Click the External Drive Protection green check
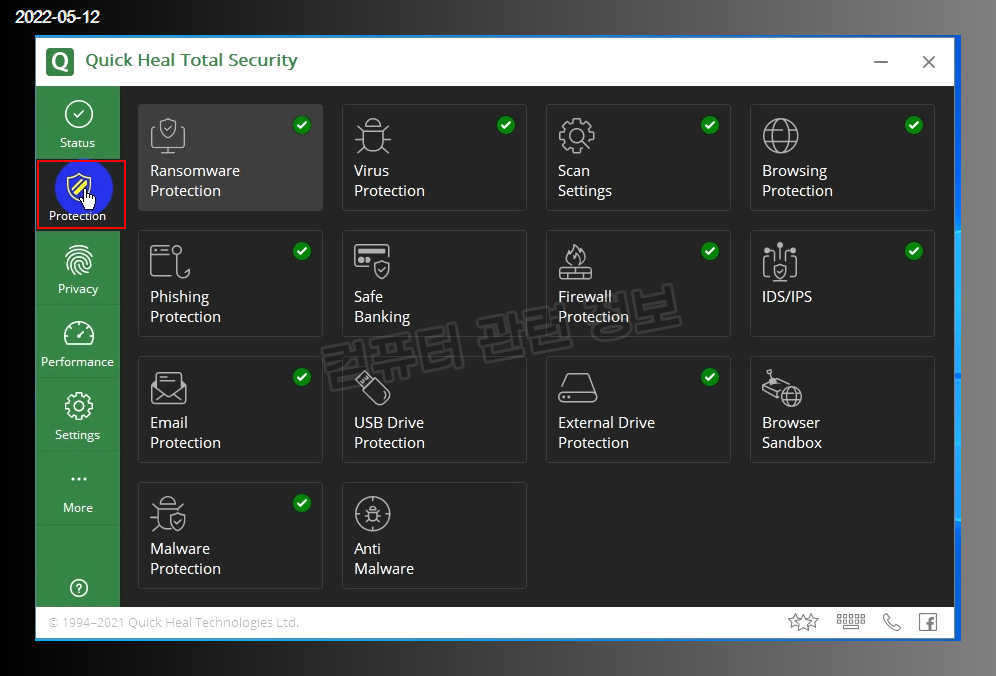 tap(710, 377)
